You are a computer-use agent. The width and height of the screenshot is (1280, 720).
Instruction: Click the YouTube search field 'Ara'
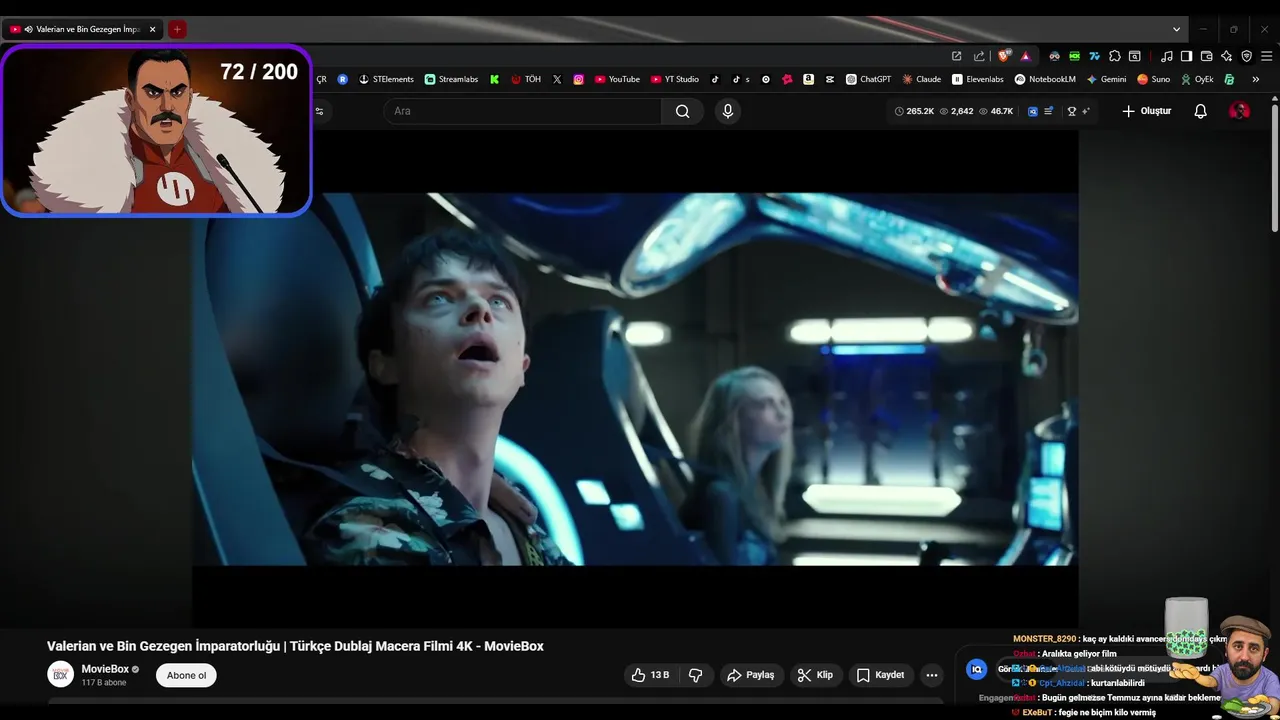click(522, 111)
